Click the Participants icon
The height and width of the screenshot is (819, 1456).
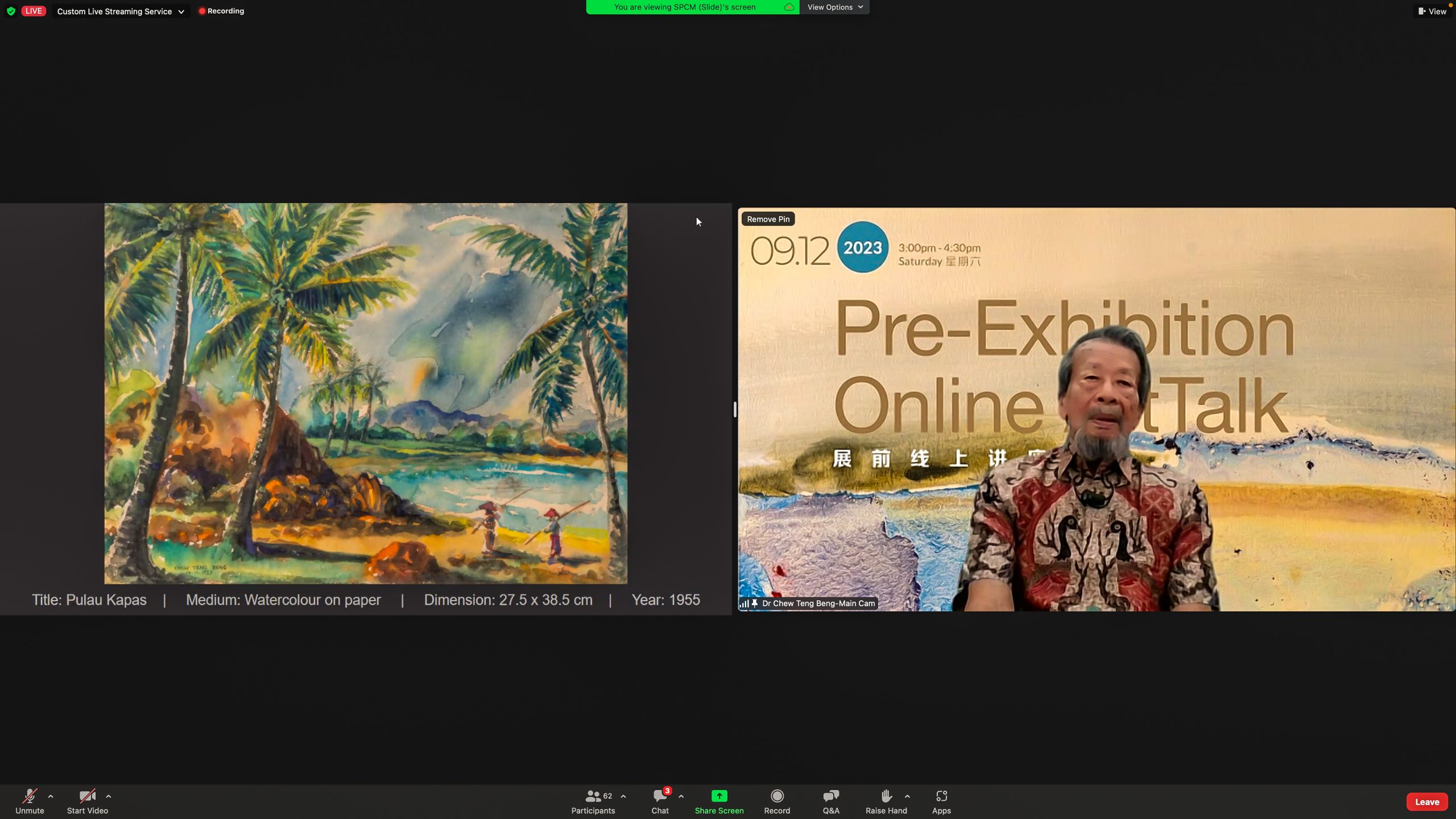593,796
